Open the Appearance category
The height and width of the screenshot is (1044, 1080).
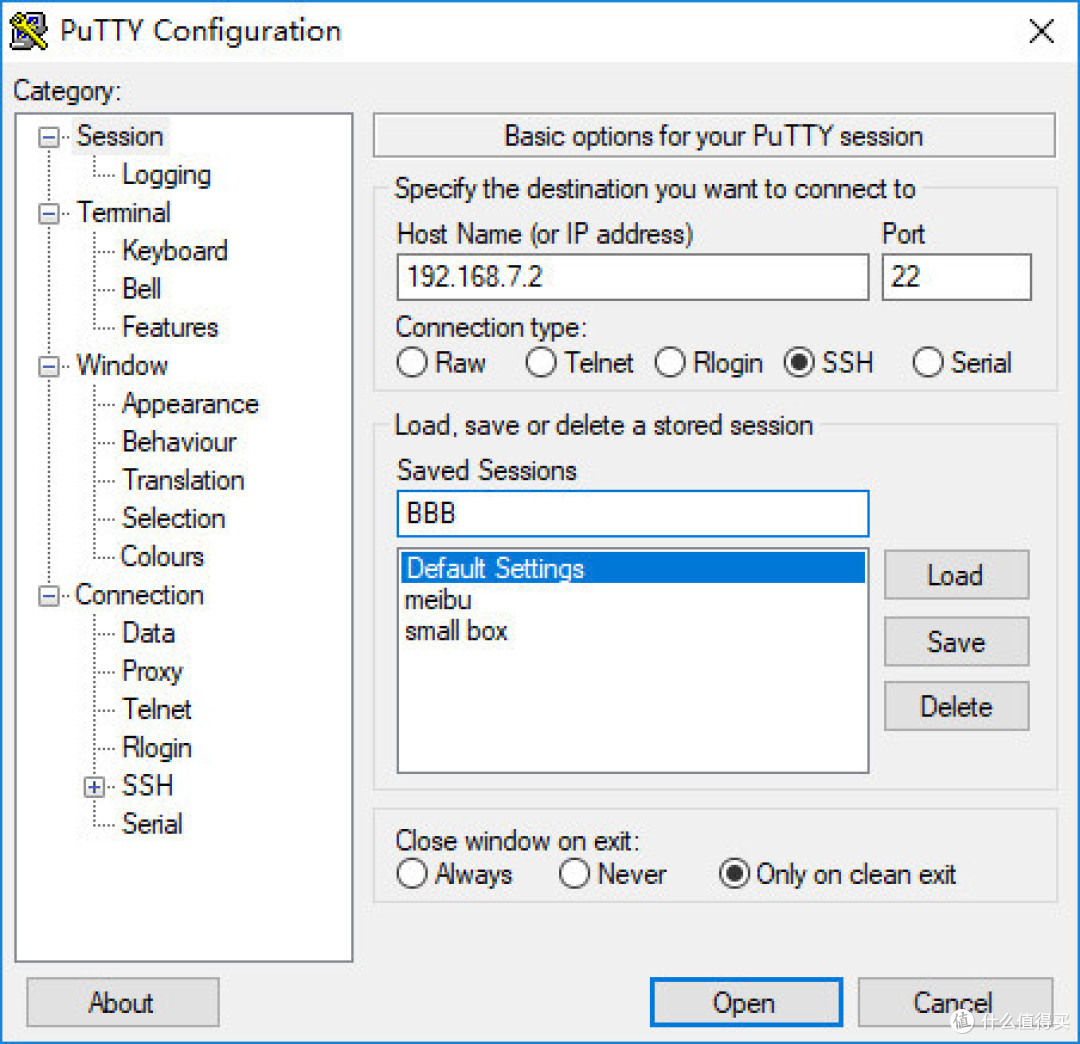tap(190, 404)
